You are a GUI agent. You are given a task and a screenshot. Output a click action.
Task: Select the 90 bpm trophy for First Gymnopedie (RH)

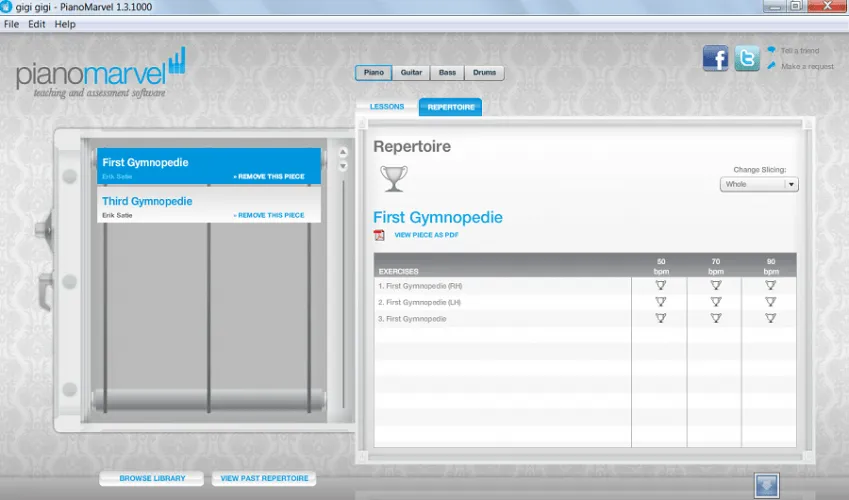770,285
